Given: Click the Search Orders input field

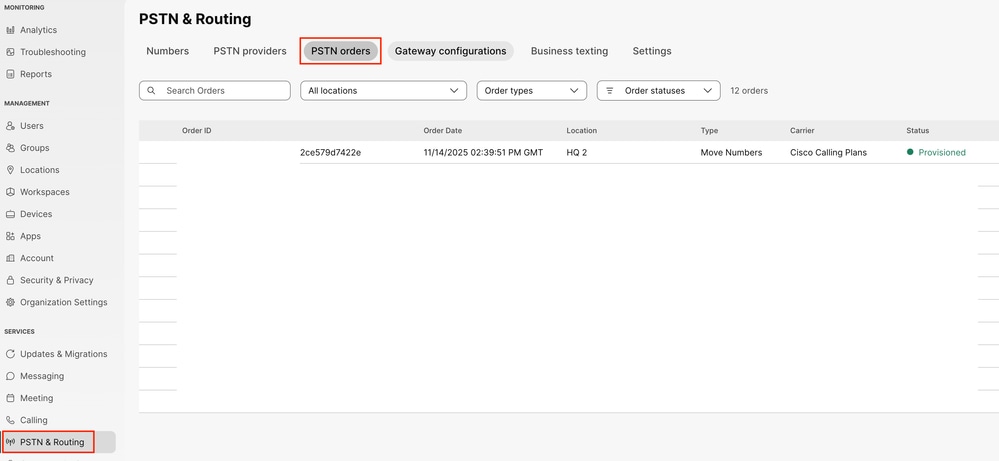Looking at the screenshot, I should (x=215, y=90).
